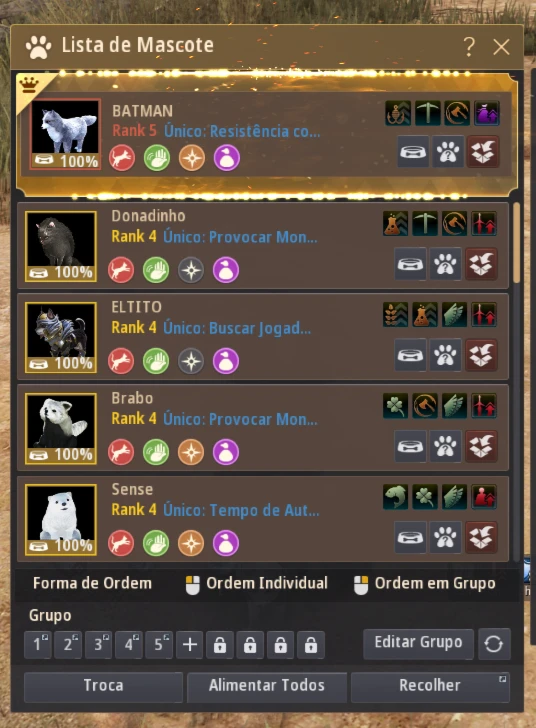536x728 pixels.
Task: Open the help question mark icon
Action: click(x=469, y=46)
